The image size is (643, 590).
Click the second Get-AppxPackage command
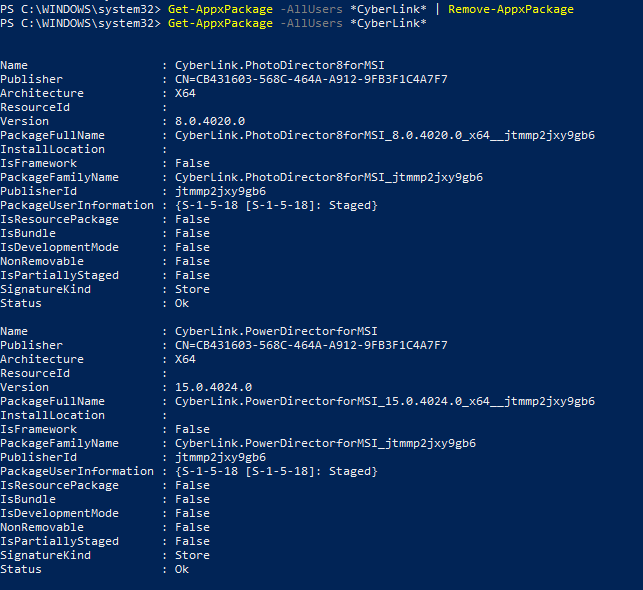pyautogui.click(x=220, y=23)
